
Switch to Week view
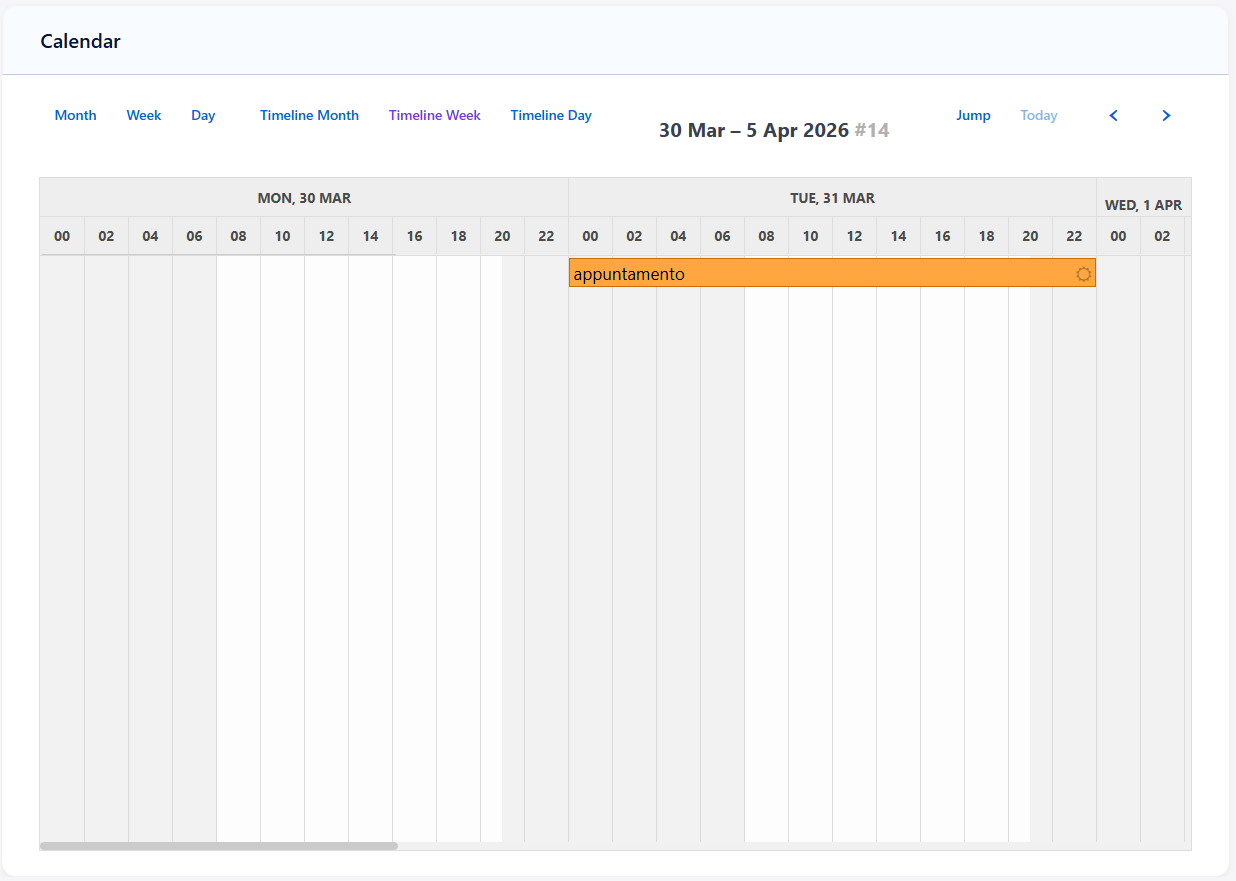(144, 116)
